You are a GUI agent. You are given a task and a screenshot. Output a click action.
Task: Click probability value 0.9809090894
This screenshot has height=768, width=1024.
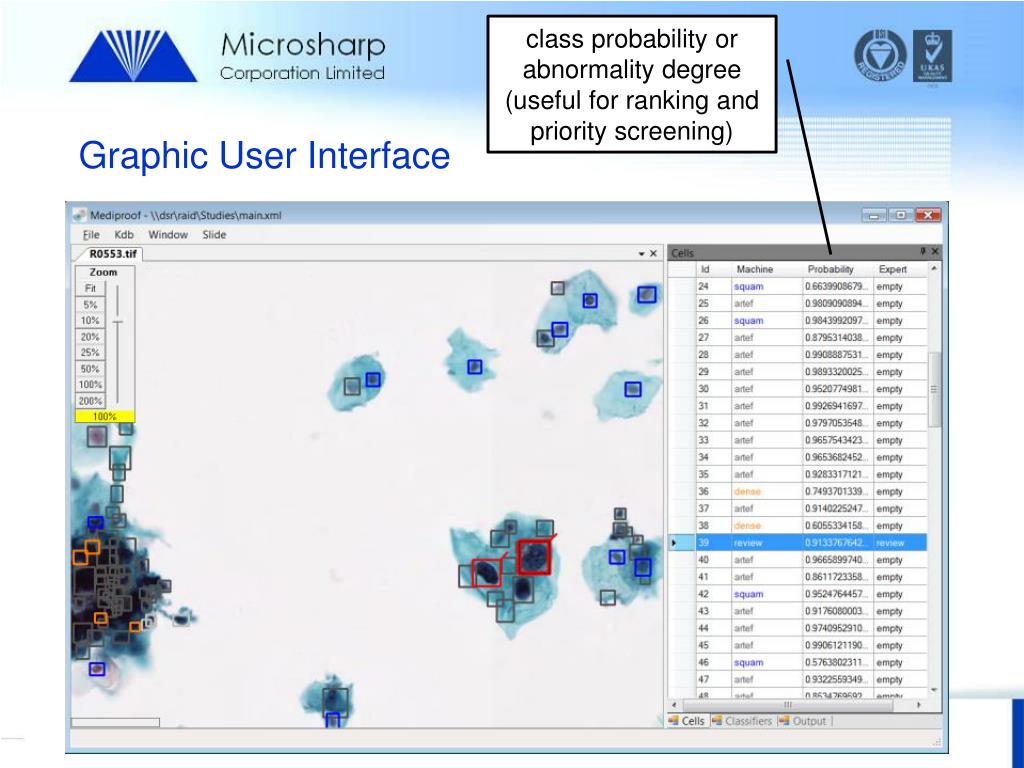837,304
